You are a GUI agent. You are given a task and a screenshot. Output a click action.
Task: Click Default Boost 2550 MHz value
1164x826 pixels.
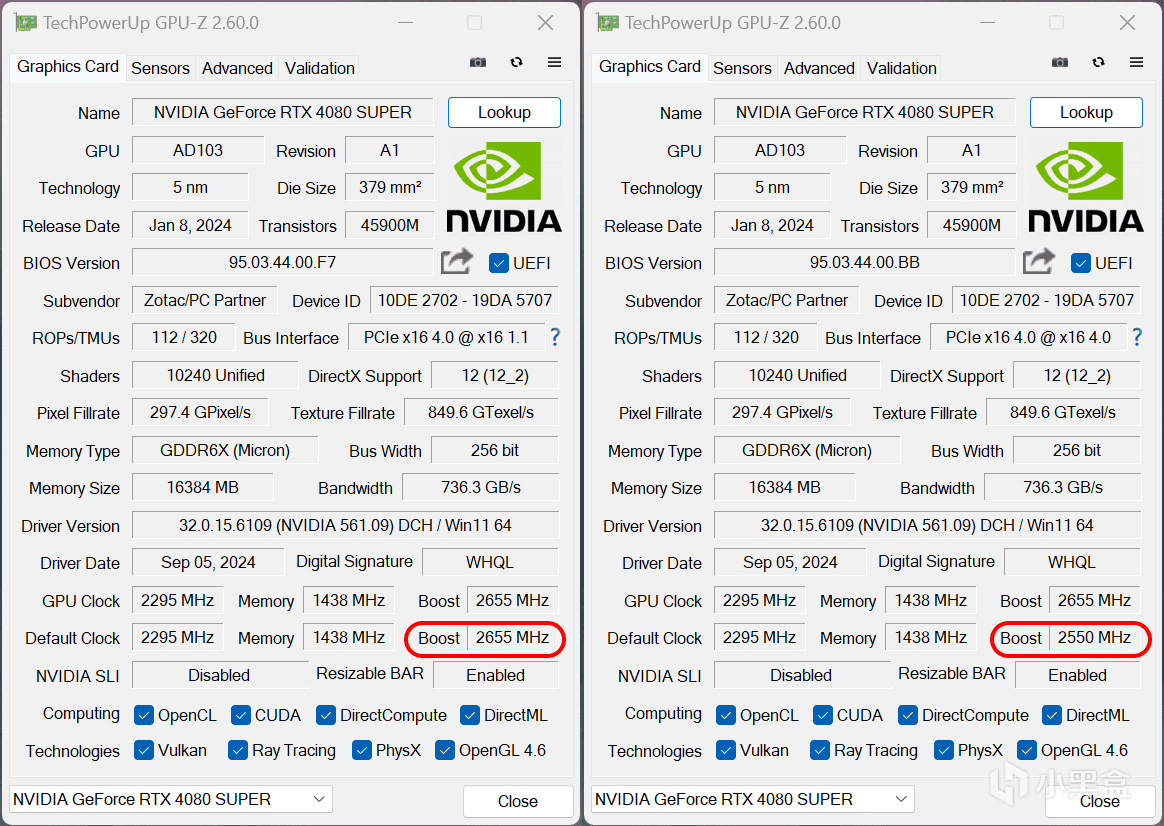click(1094, 637)
